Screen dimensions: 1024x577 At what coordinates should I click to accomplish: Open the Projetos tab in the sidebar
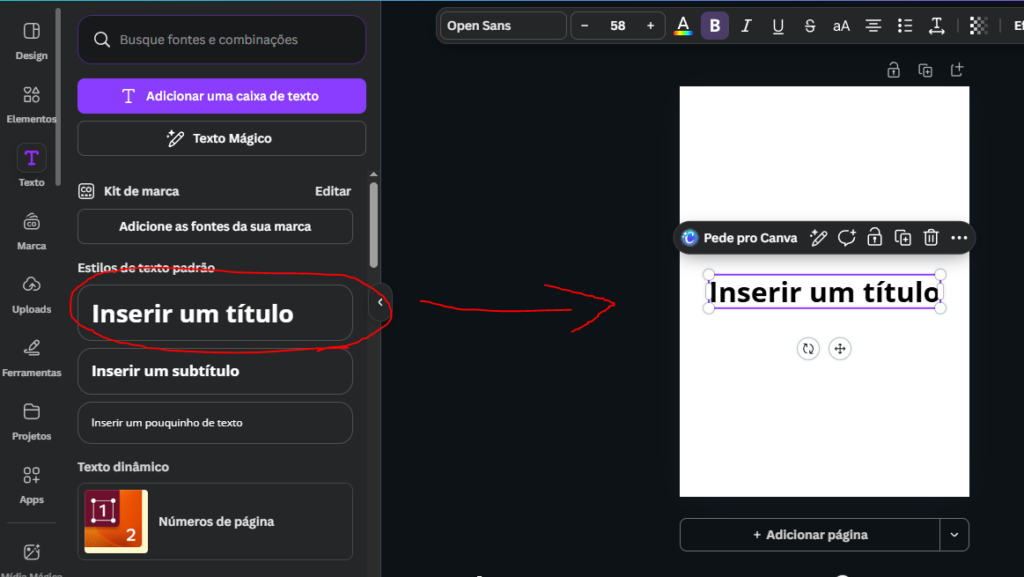point(31,420)
